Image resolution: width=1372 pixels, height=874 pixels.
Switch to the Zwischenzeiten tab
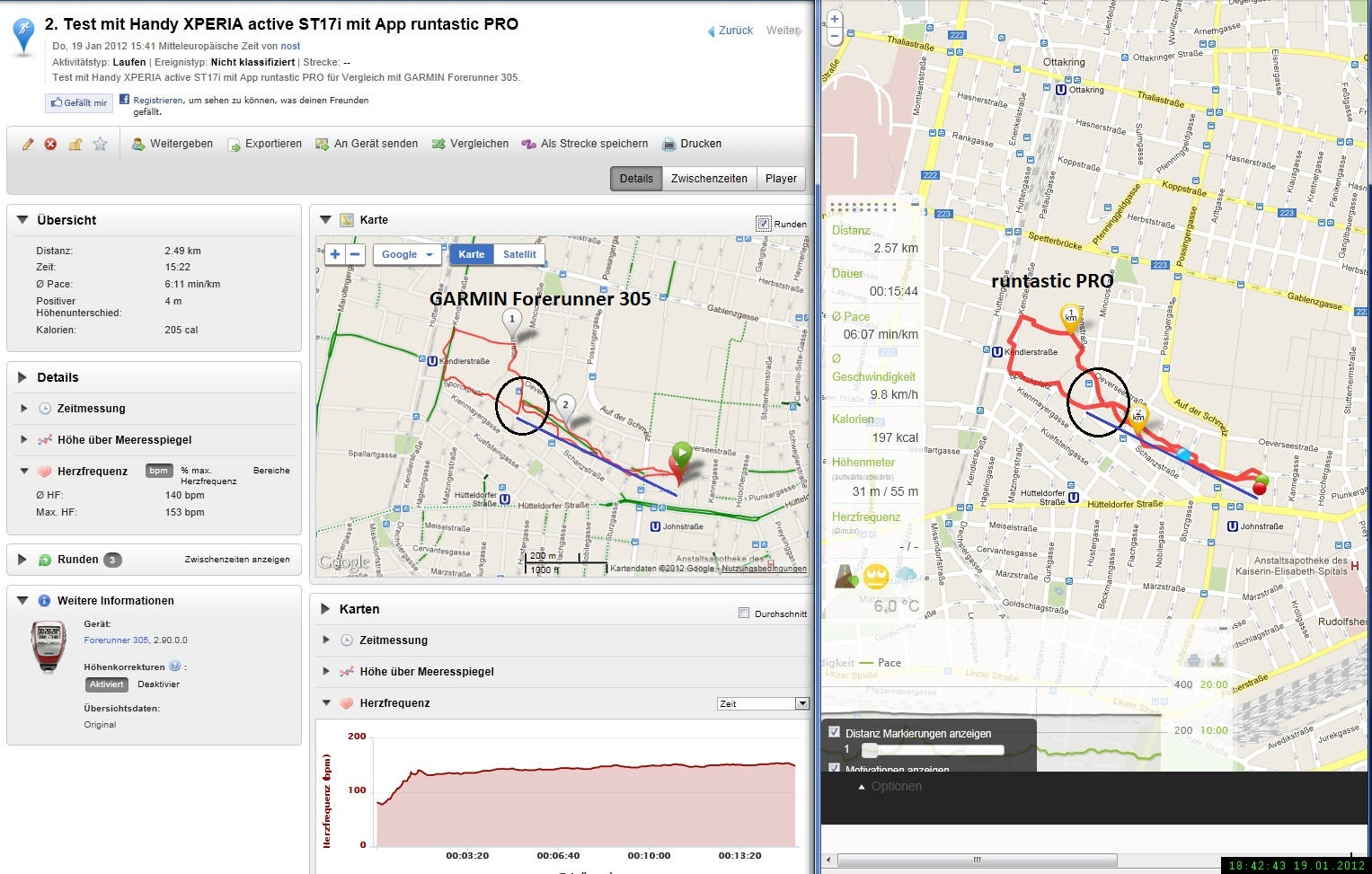[709, 179]
